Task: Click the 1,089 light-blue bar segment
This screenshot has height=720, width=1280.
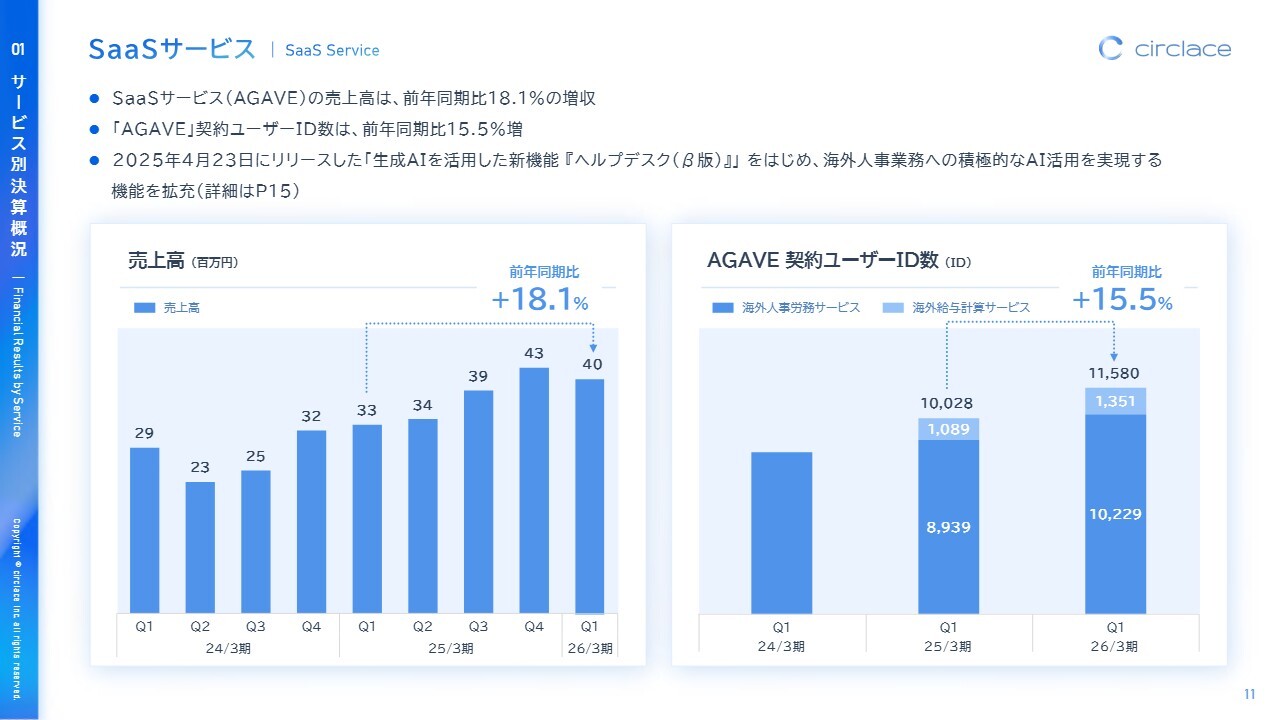Action: (x=948, y=429)
